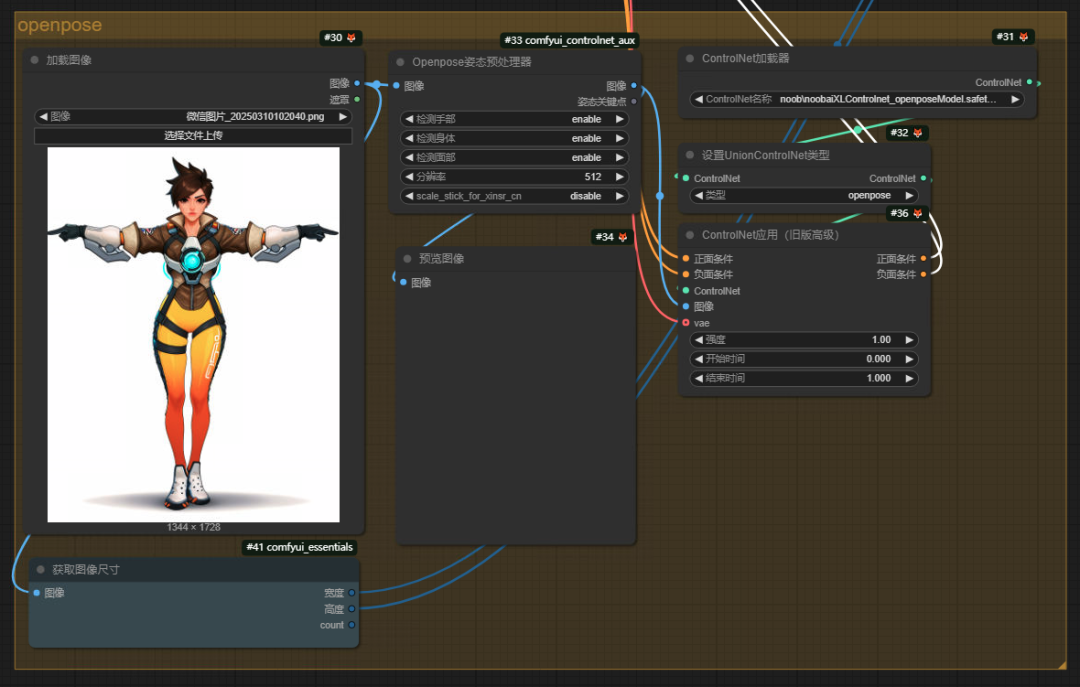The image size is (1080, 687).
Task: Collapse the 获取图像尺寸 node via title dot
Action: [41, 570]
